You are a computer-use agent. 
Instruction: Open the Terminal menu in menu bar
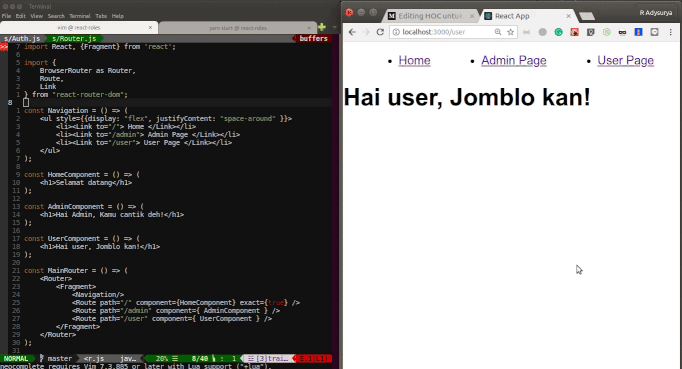click(x=80, y=16)
